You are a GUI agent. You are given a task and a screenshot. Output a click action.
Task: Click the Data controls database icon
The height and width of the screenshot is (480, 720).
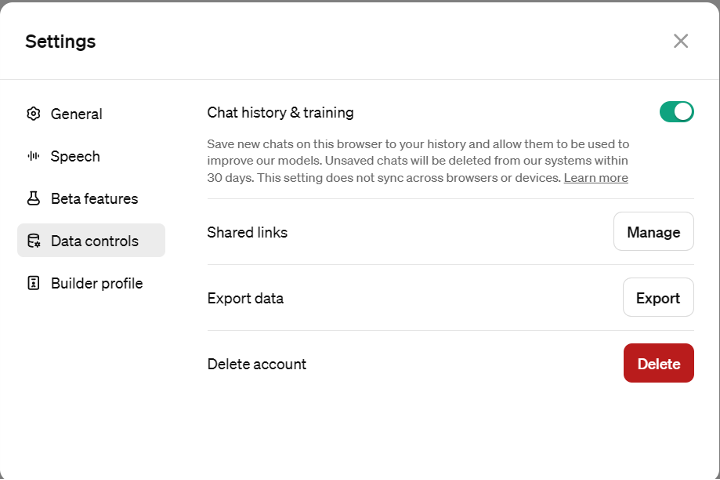(x=33, y=241)
